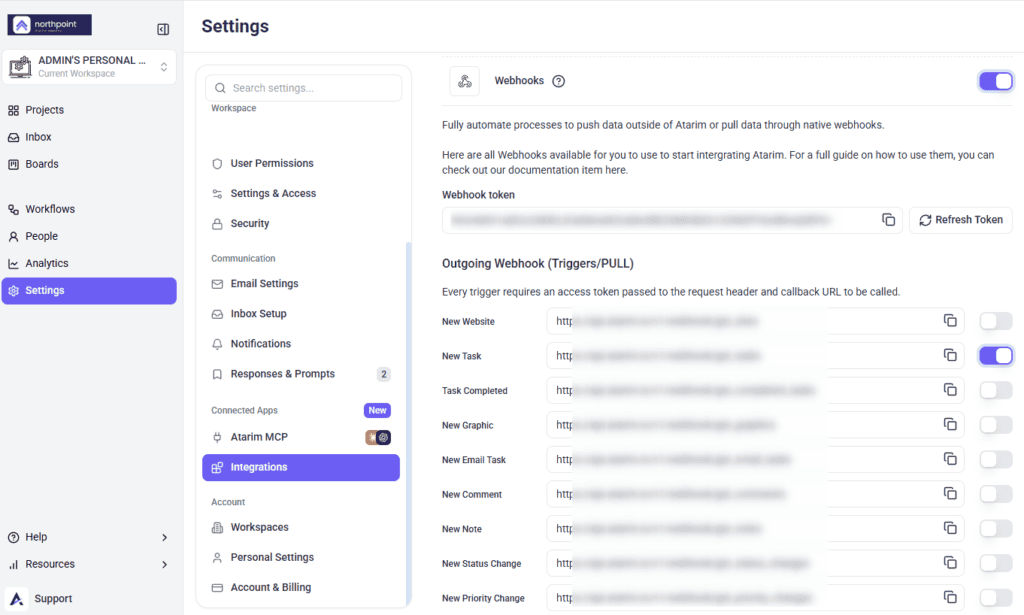Click the "Outgoing Webhook (Triggers/PULL)" heading

537,264
